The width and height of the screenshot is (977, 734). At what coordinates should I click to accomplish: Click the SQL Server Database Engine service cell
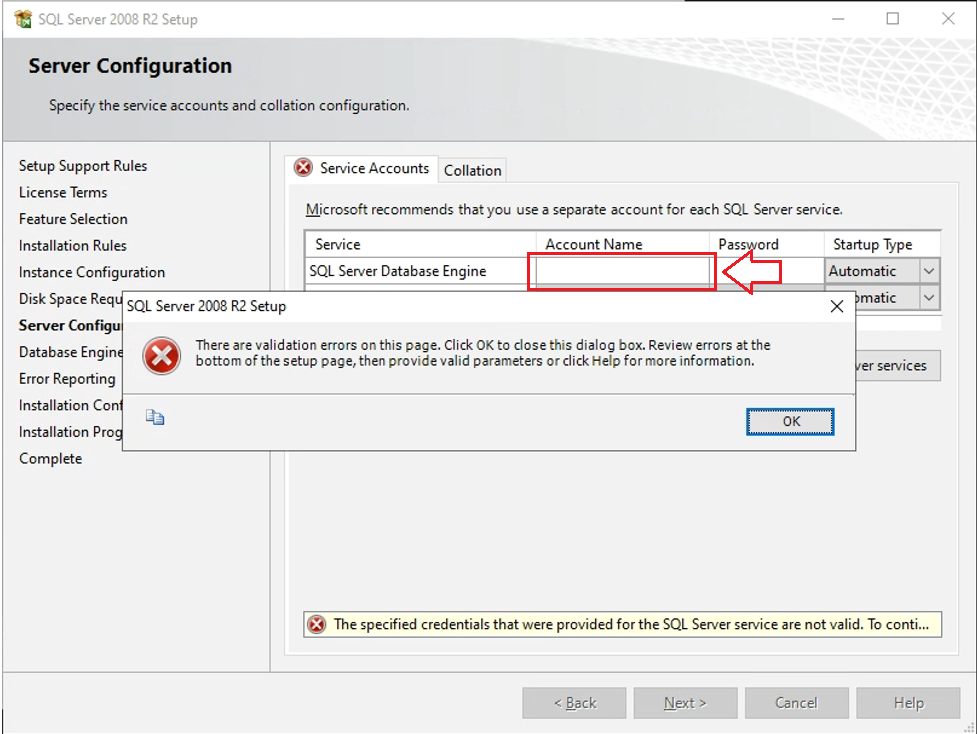pyautogui.click(x=421, y=271)
